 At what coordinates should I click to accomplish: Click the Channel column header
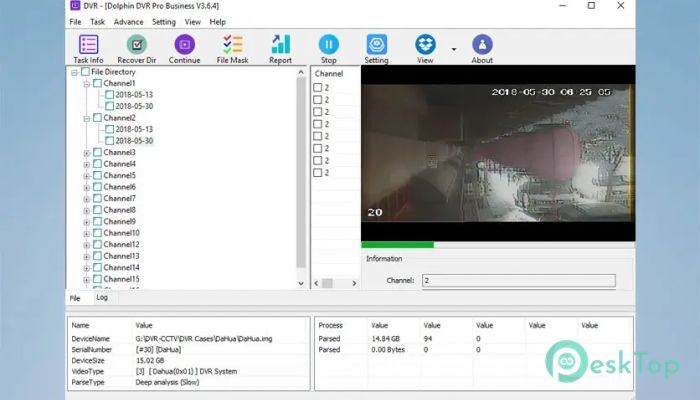(329, 74)
